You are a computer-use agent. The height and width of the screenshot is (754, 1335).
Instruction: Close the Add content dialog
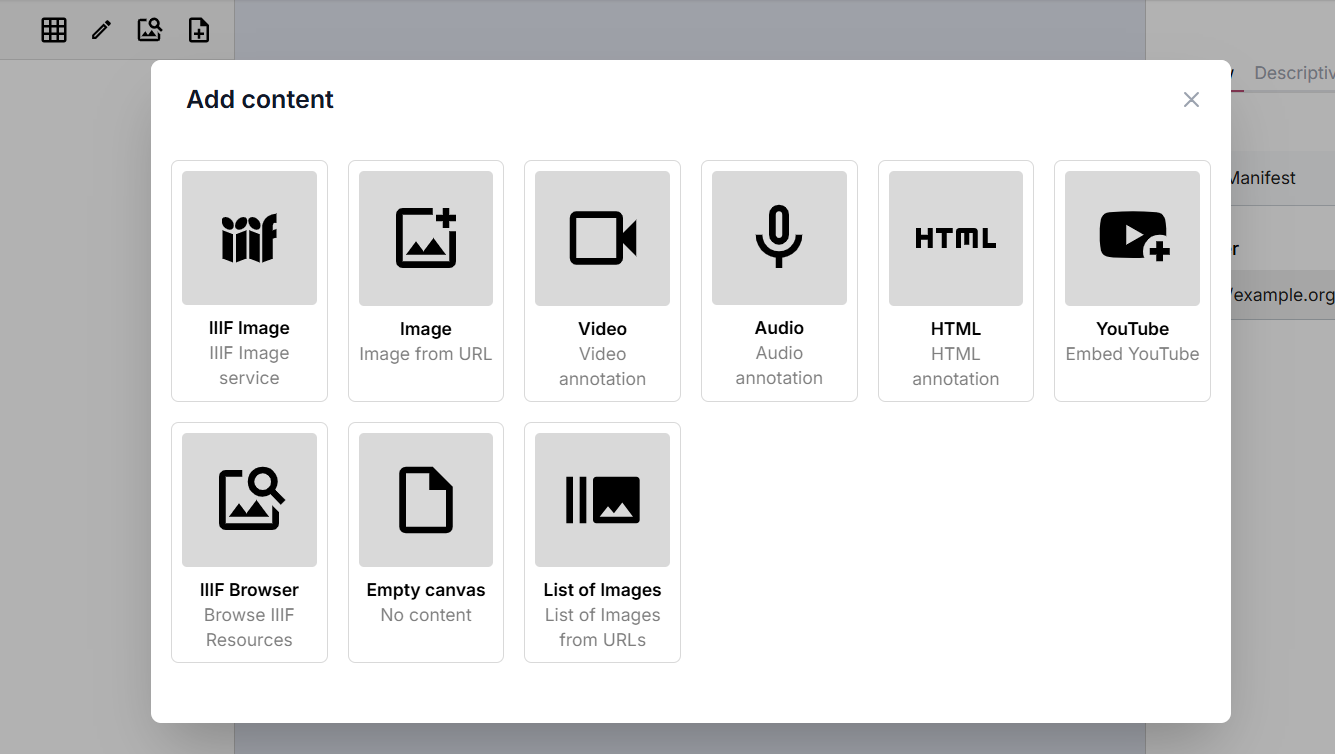point(1191,99)
